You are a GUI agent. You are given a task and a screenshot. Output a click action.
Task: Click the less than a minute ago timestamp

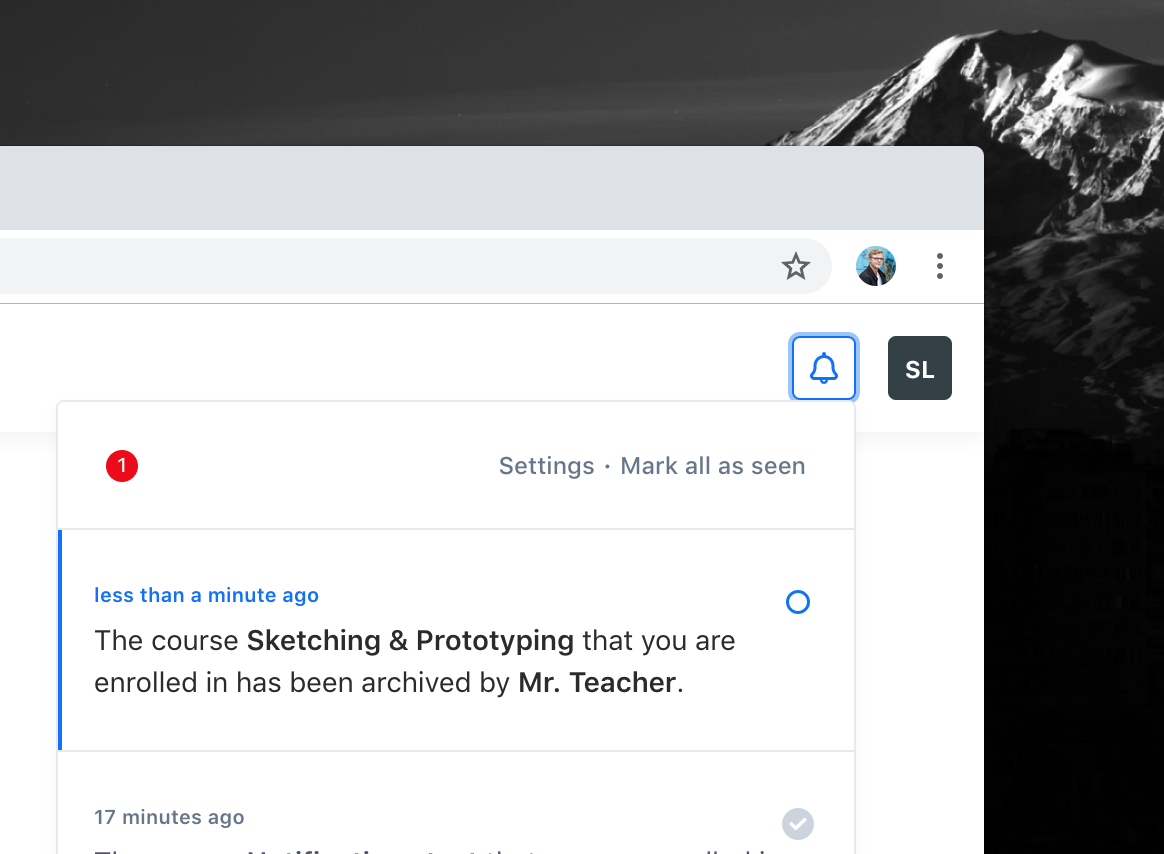pos(206,595)
